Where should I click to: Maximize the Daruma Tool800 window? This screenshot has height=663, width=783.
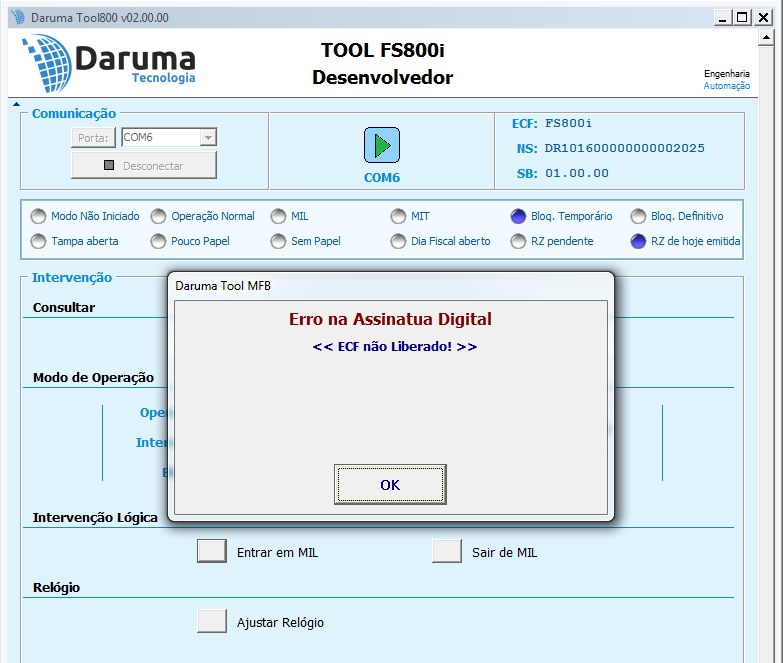coord(743,18)
